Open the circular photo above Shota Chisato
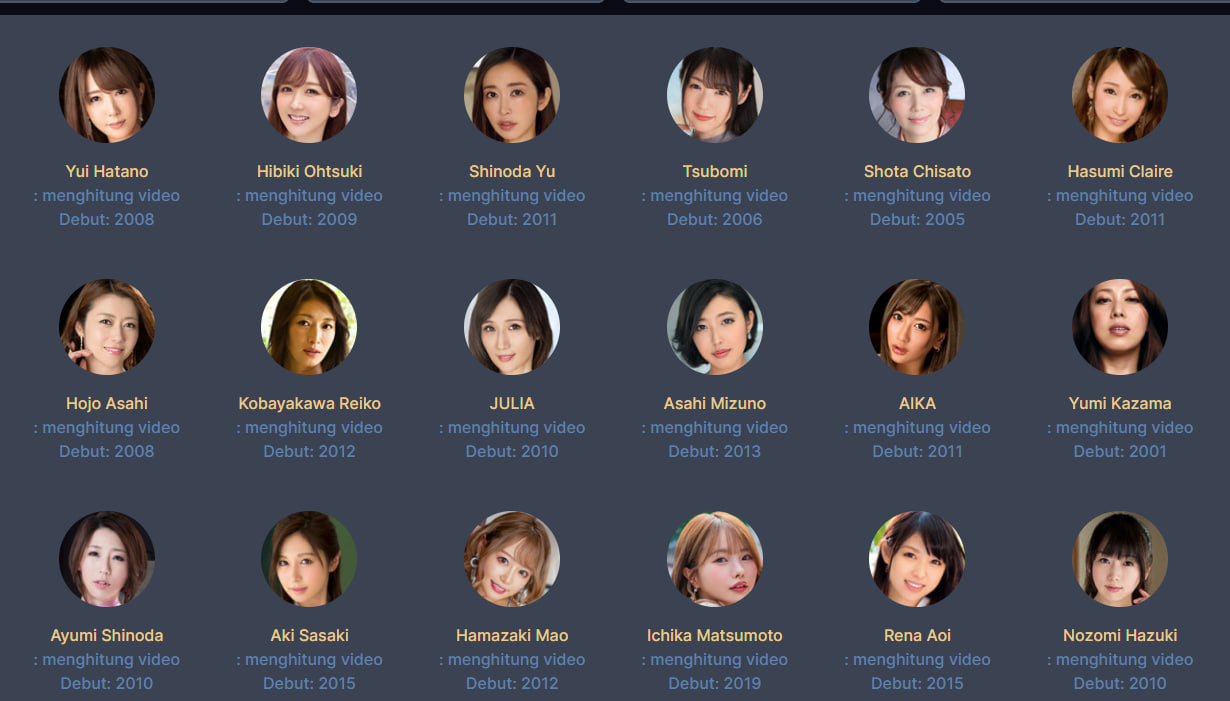1230x701 pixels. [917, 95]
